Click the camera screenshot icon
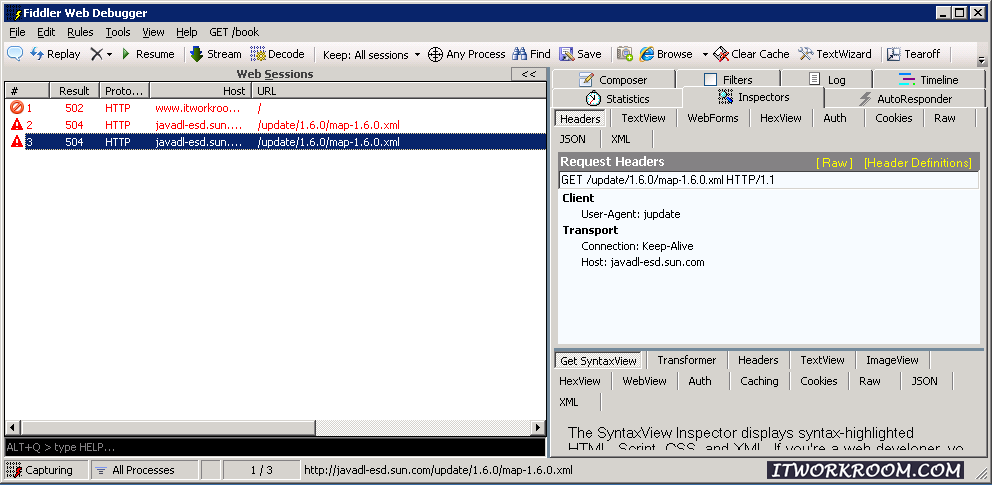Screen dimensions: 992x485 pos(625,54)
